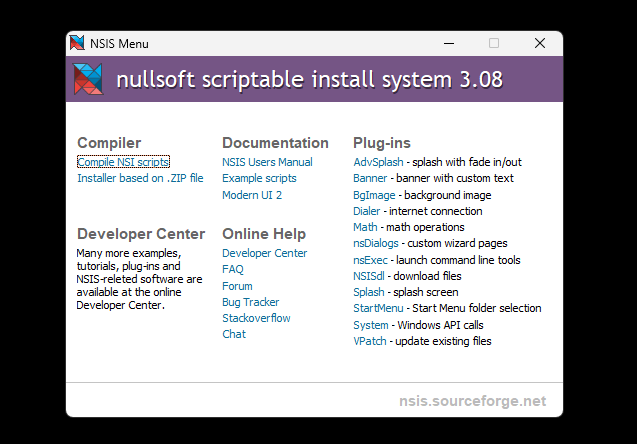Visit nsis.sourceforge.net footer link
This screenshot has width=637, height=444.
click(472, 401)
